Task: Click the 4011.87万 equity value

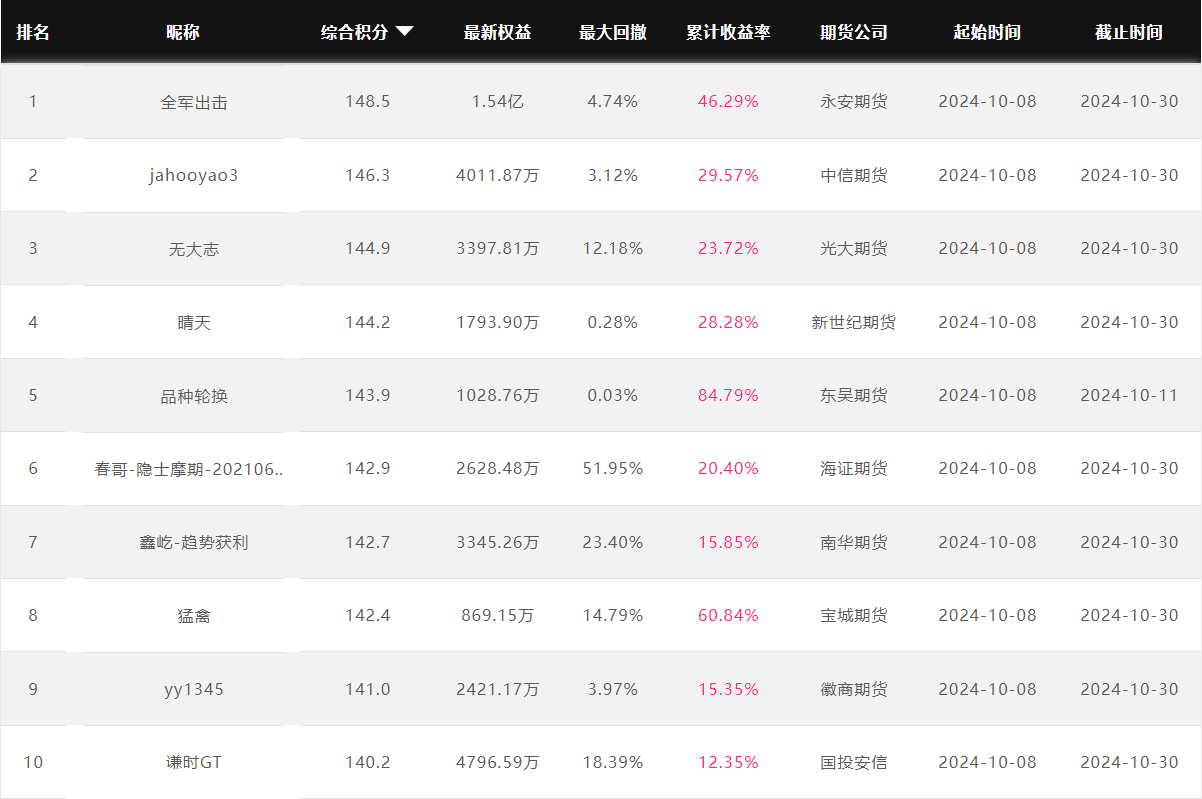Action: [498, 175]
